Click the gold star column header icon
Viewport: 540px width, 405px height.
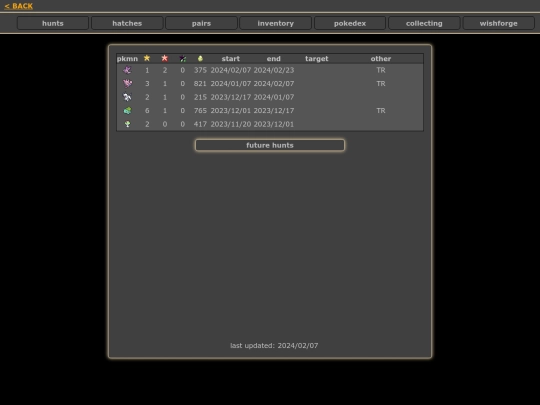[147, 58]
